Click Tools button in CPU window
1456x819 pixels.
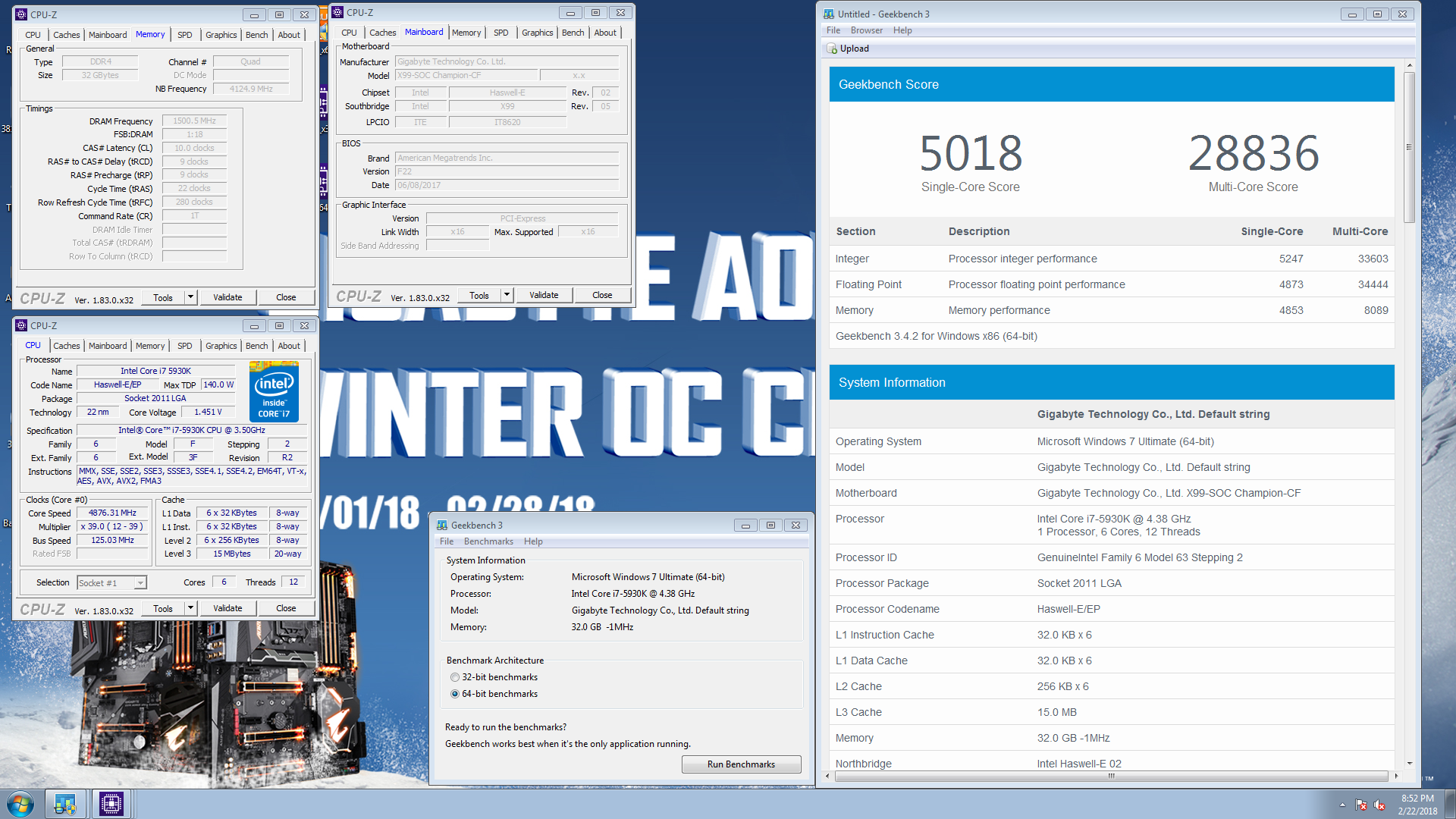pyautogui.click(x=163, y=608)
